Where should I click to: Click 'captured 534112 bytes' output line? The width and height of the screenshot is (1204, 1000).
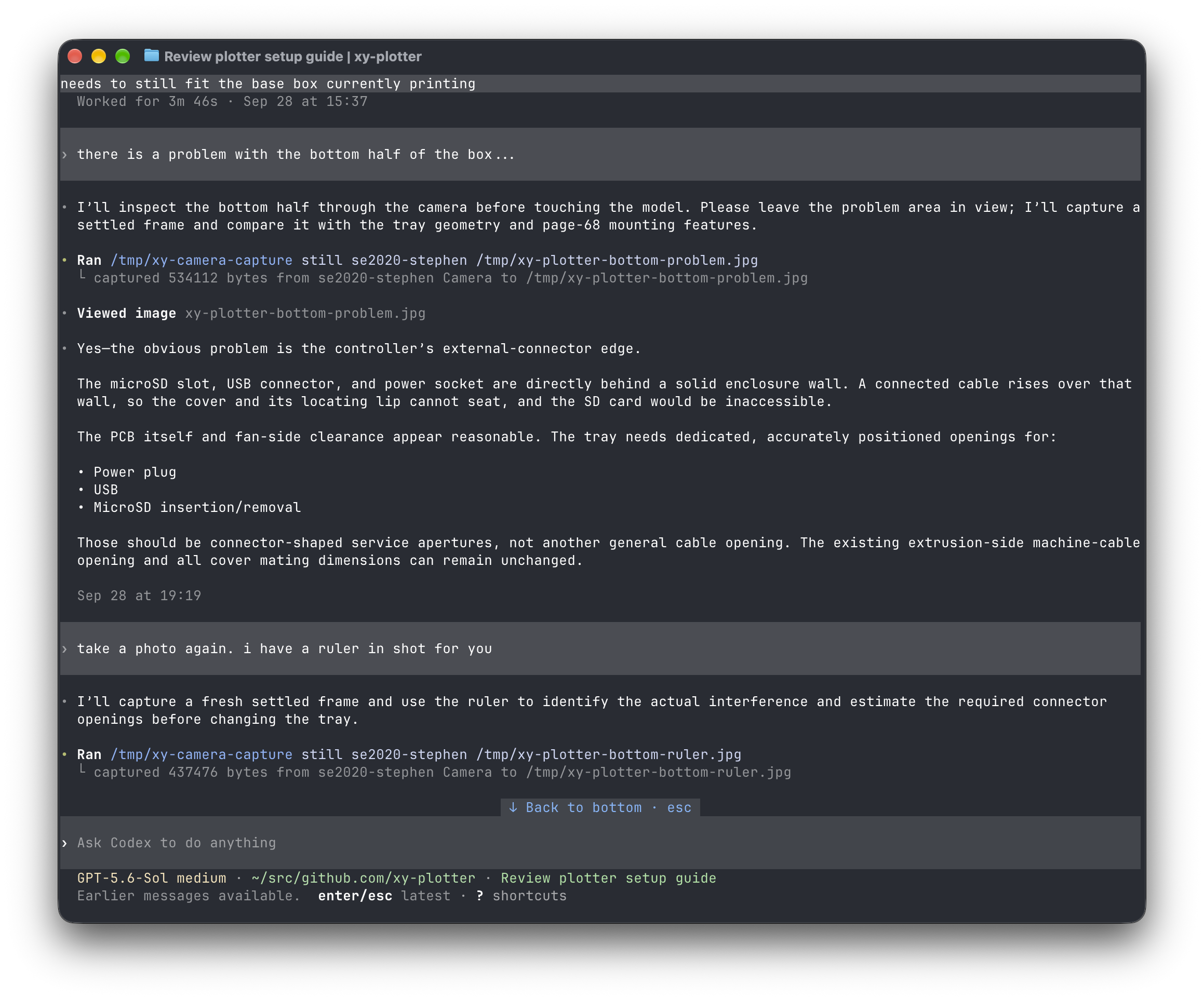tap(451, 278)
